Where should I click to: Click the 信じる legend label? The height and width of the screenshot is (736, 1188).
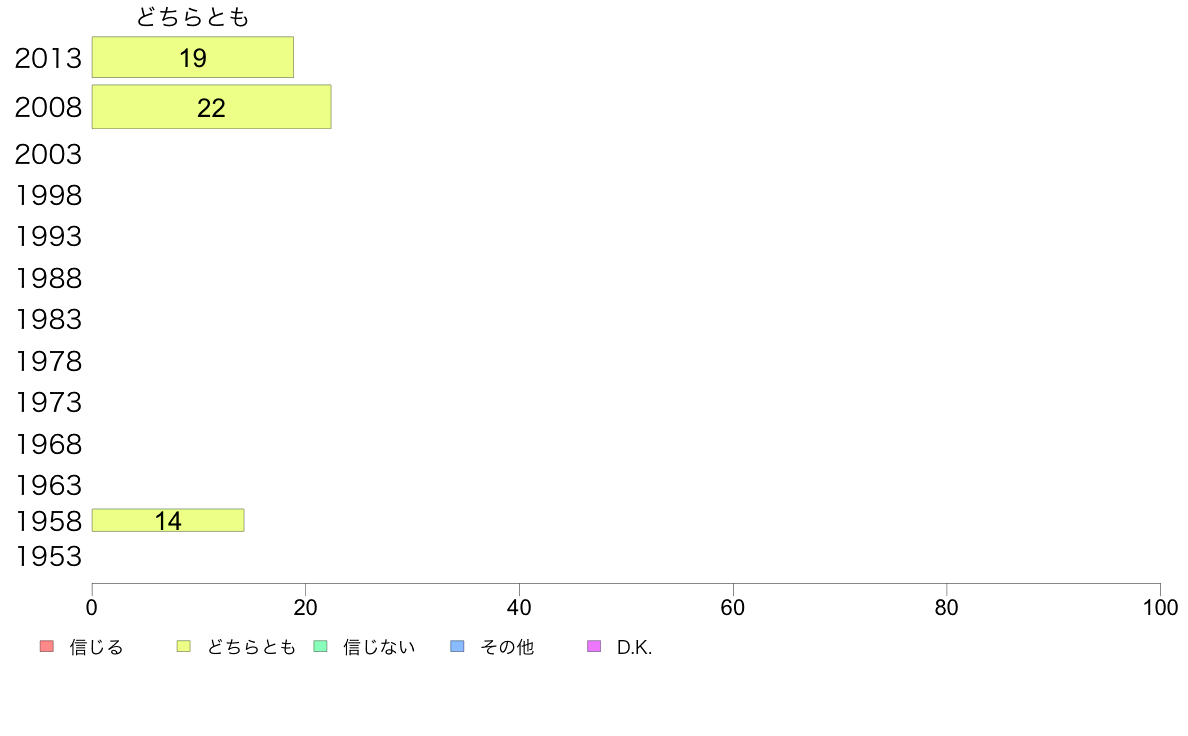click(96, 647)
